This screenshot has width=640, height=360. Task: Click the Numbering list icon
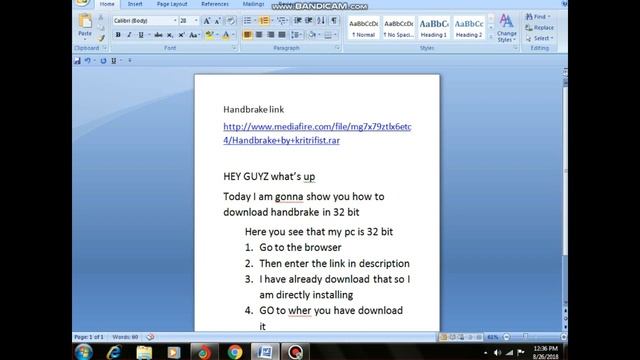pos(264,20)
